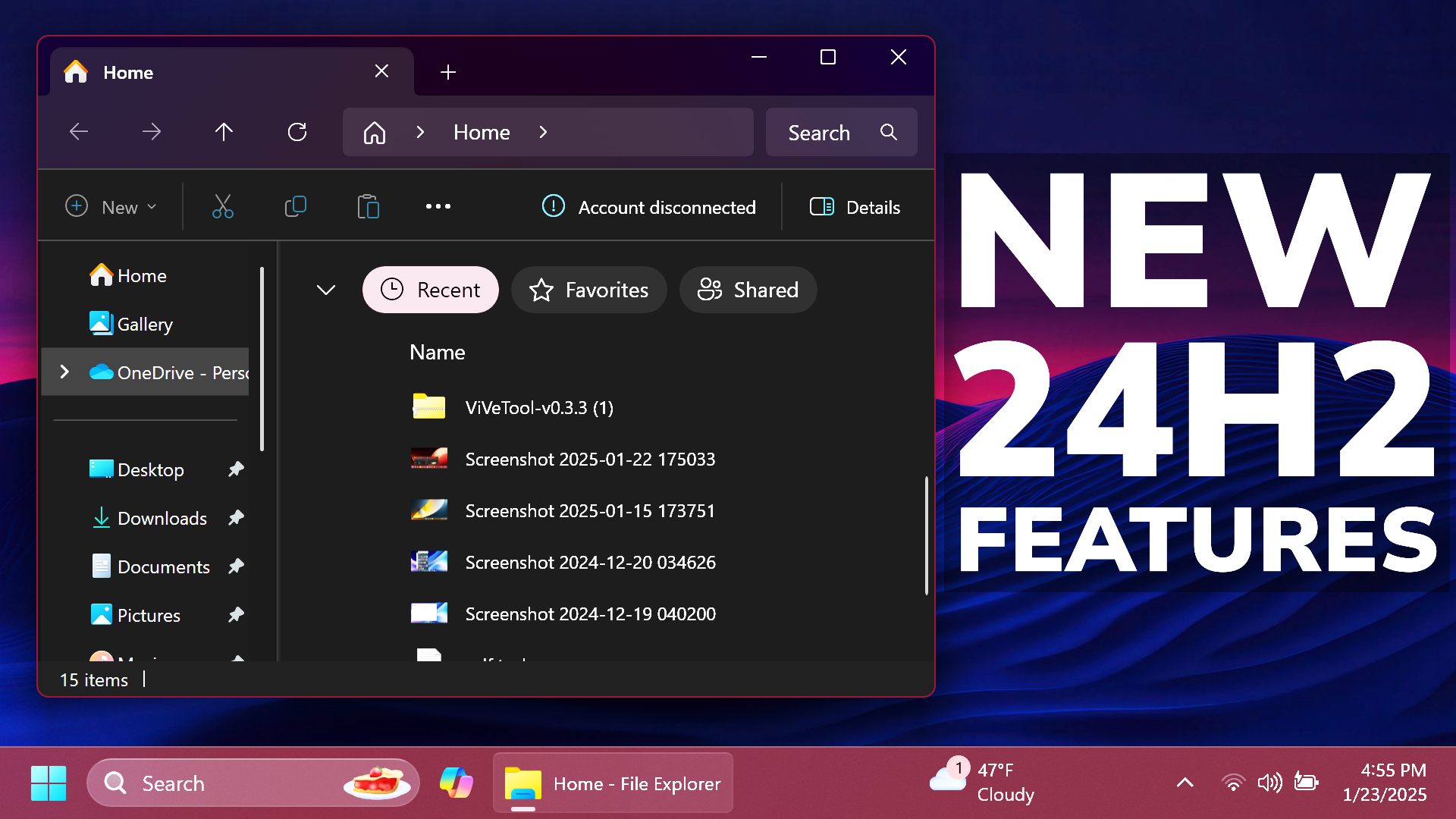Screen dimensions: 1456x819
Task: Open the New item dropdown
Action: coord(112,206)
